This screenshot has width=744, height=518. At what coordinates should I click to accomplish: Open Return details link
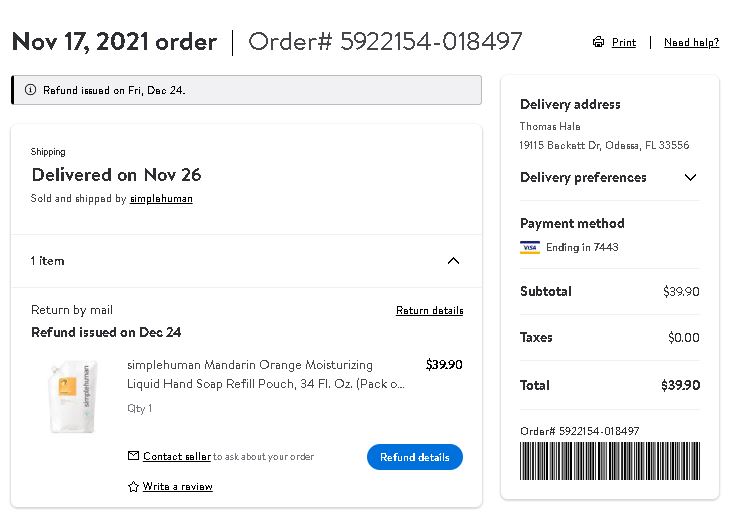[x=429, y=310]
